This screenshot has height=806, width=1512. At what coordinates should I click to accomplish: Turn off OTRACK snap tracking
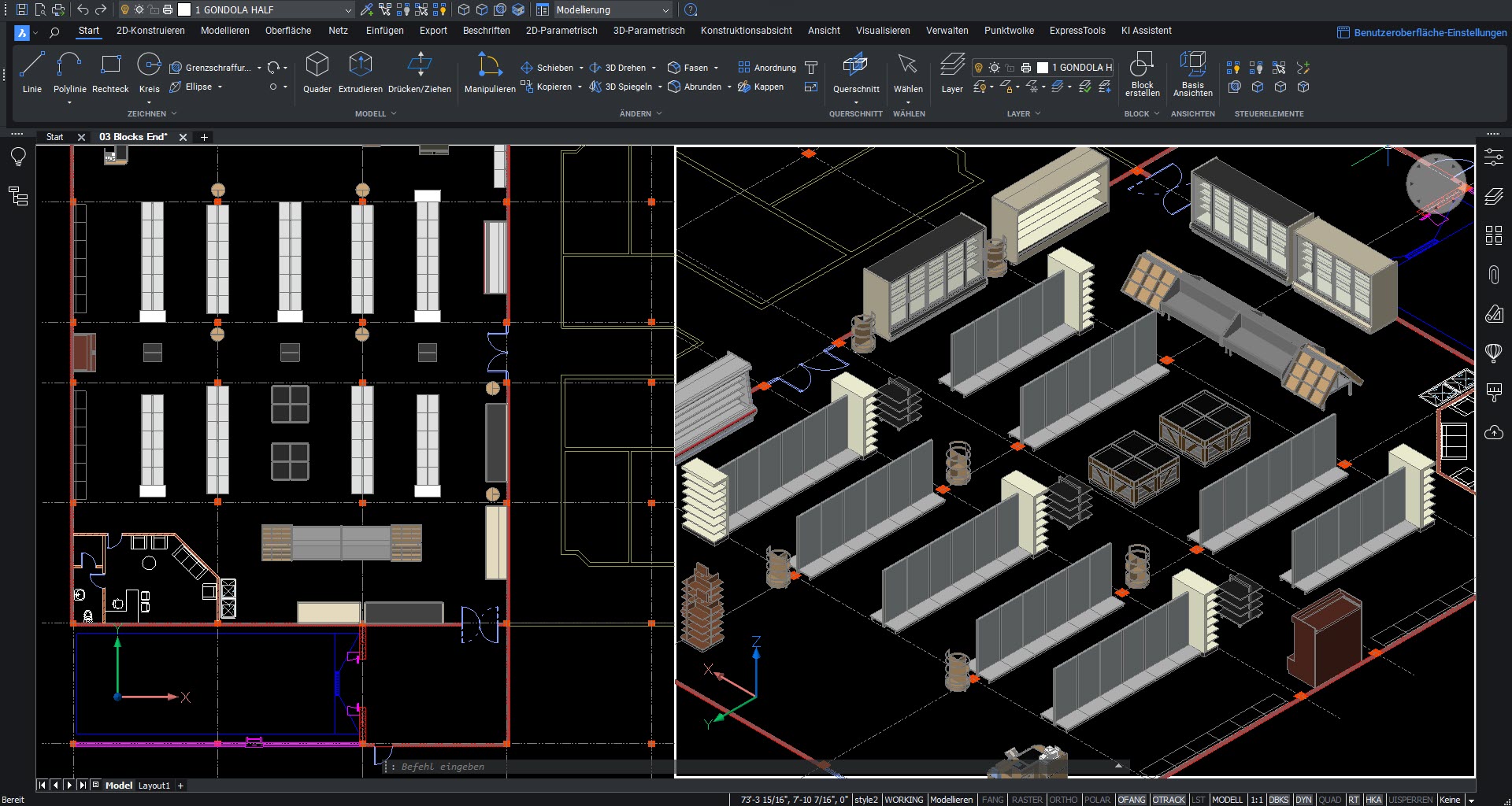[1169, 800]
